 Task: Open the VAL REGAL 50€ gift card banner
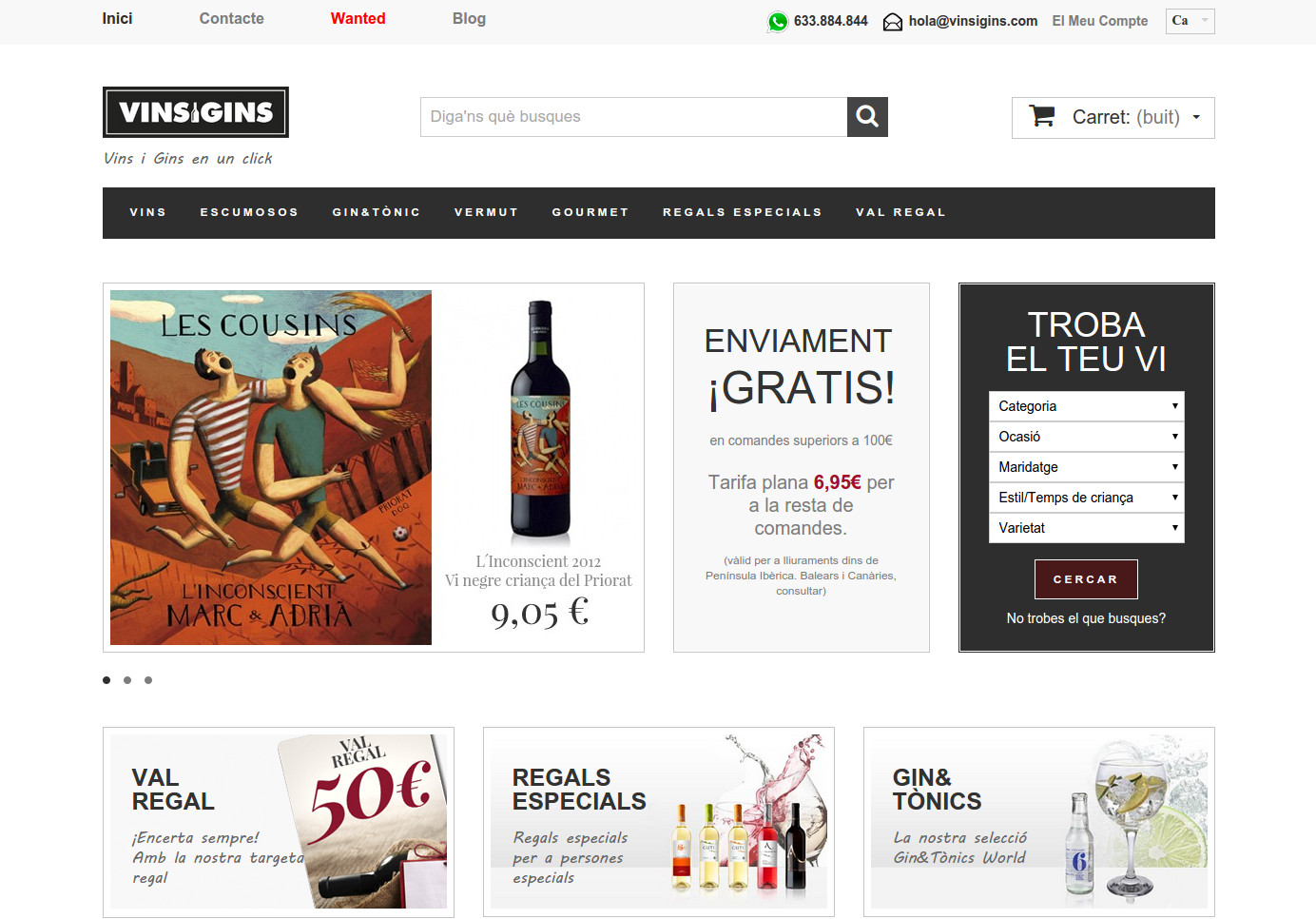point(279,822)
